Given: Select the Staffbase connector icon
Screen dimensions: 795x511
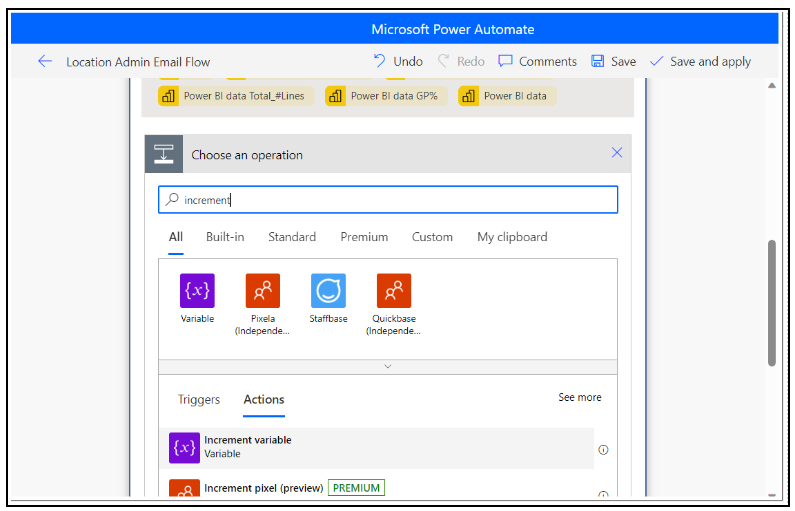Looking at the screenshot, I should point(329,290).
